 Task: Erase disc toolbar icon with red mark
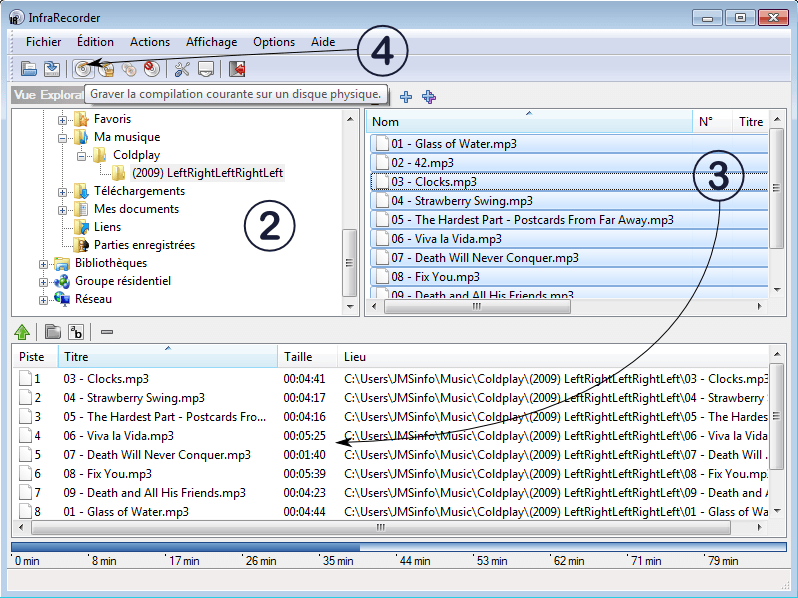[x=152, y=69]
